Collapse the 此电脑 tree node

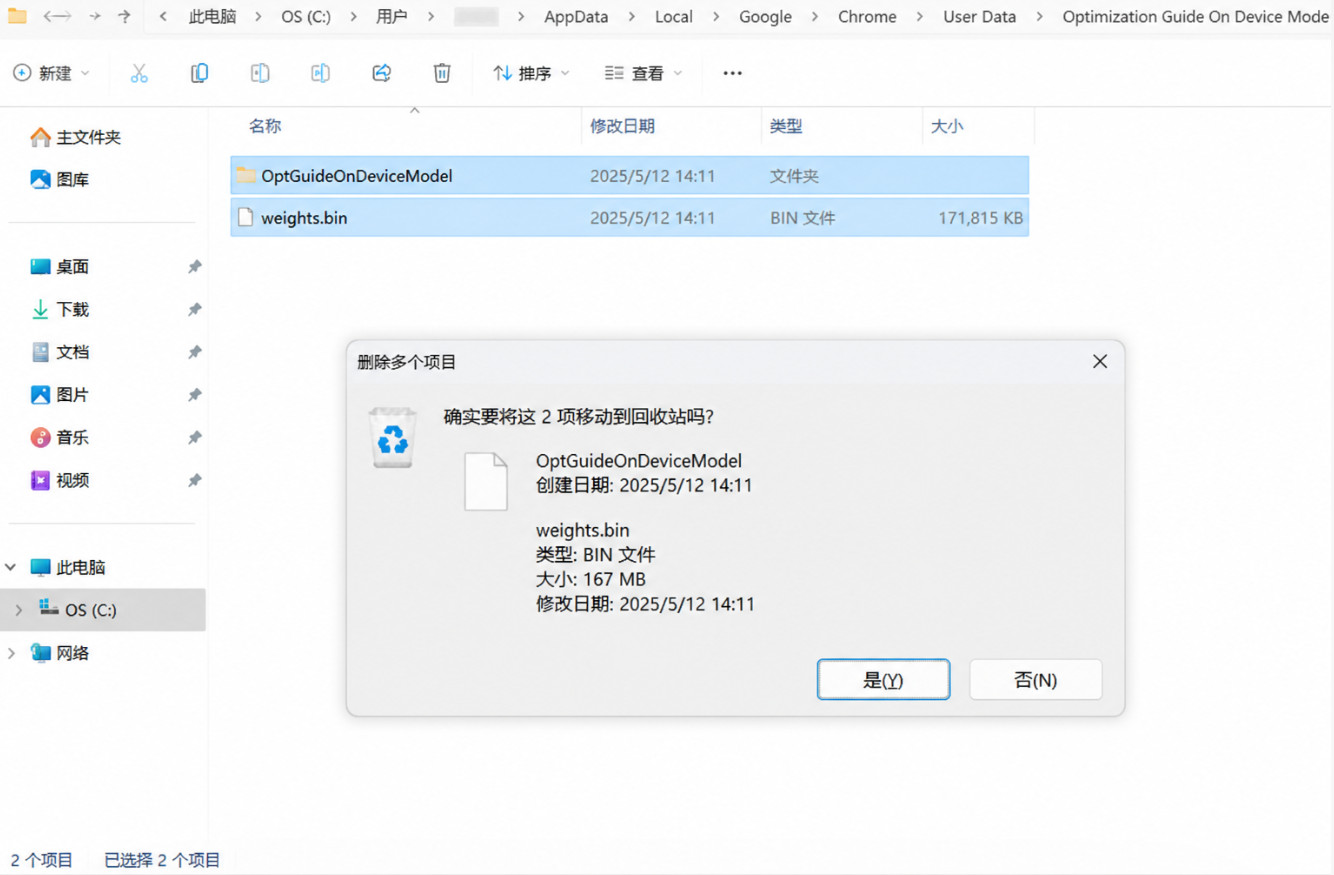11,568
